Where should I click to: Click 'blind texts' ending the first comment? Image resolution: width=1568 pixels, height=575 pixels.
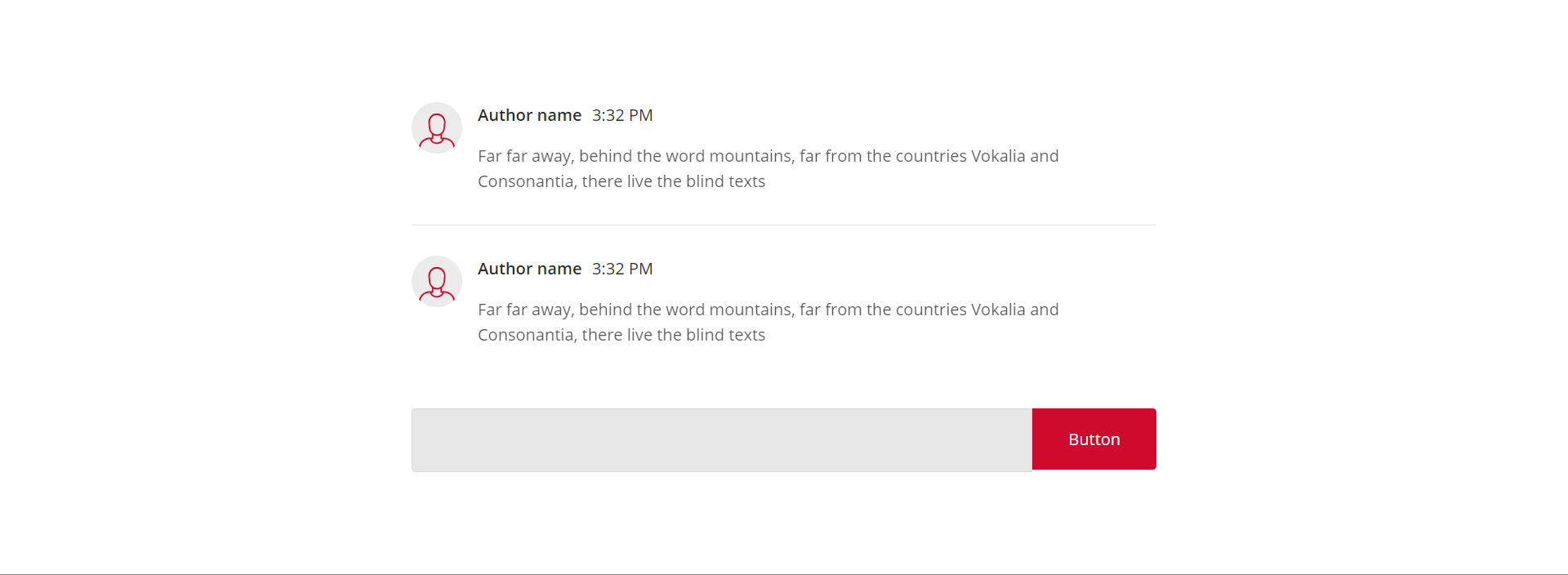pyautogui.click(x=725, y=181)
